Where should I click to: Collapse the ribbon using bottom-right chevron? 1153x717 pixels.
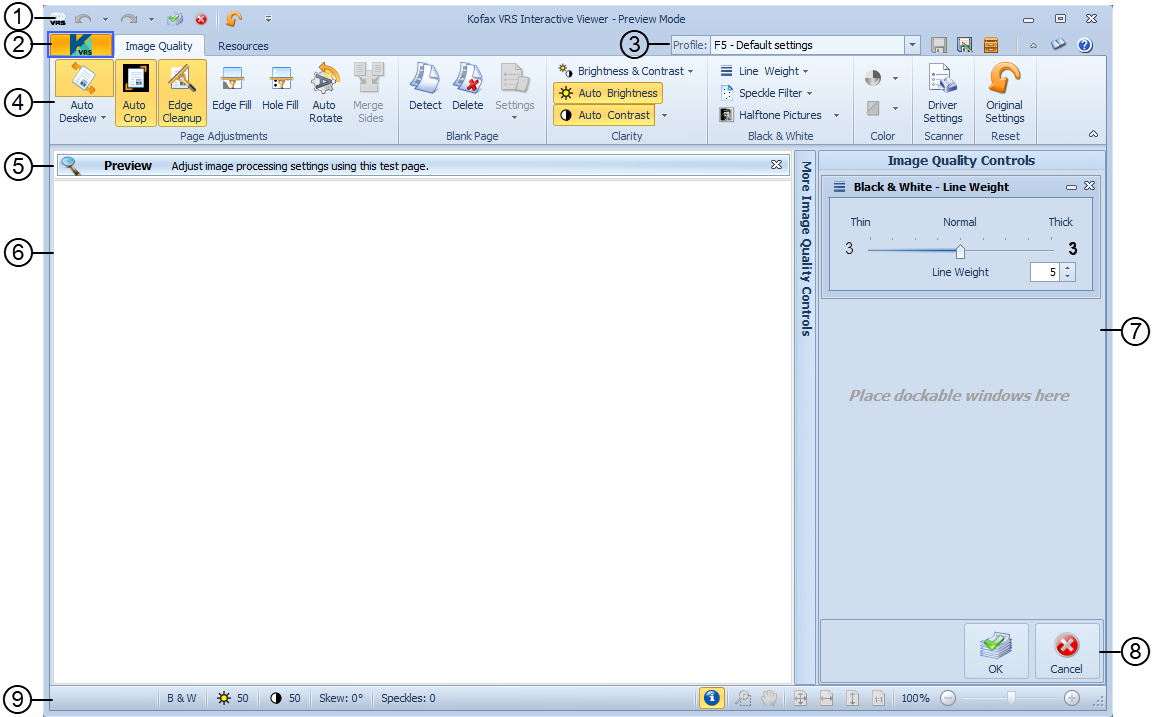[x=1093, y=134]
